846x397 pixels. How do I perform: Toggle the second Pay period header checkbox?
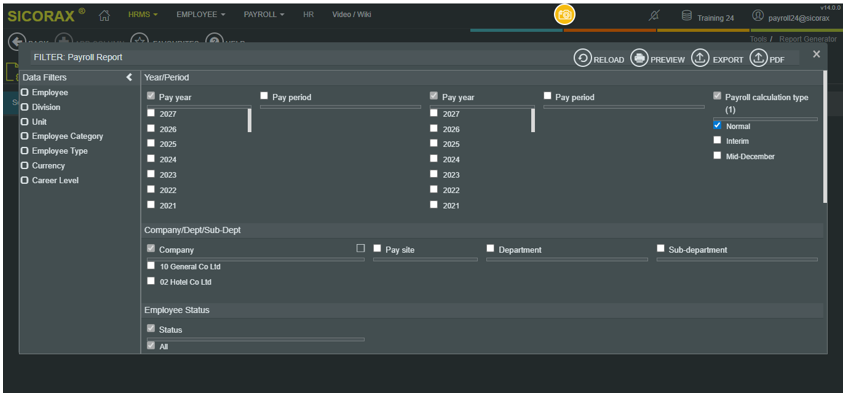coord(548,95)
